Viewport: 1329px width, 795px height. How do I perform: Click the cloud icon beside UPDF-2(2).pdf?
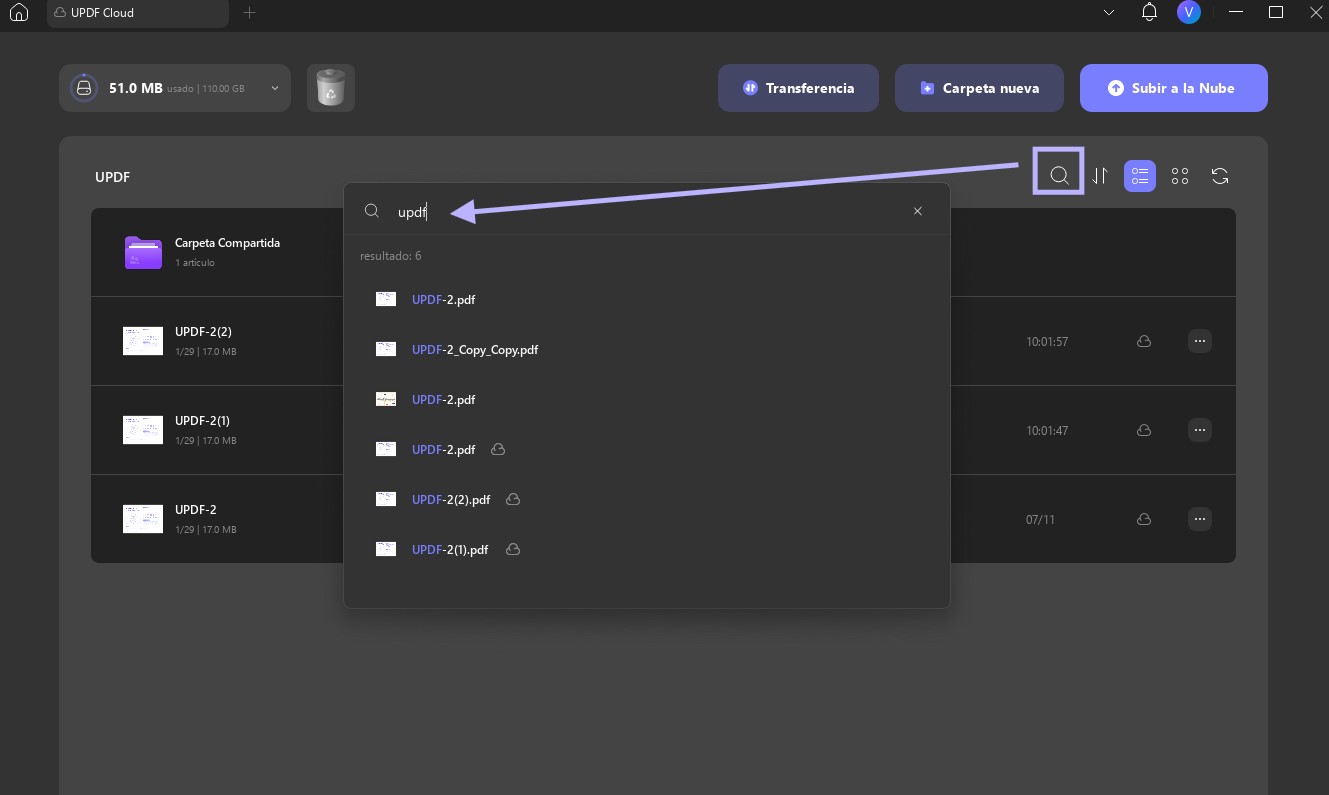click(x=513, y=499)
